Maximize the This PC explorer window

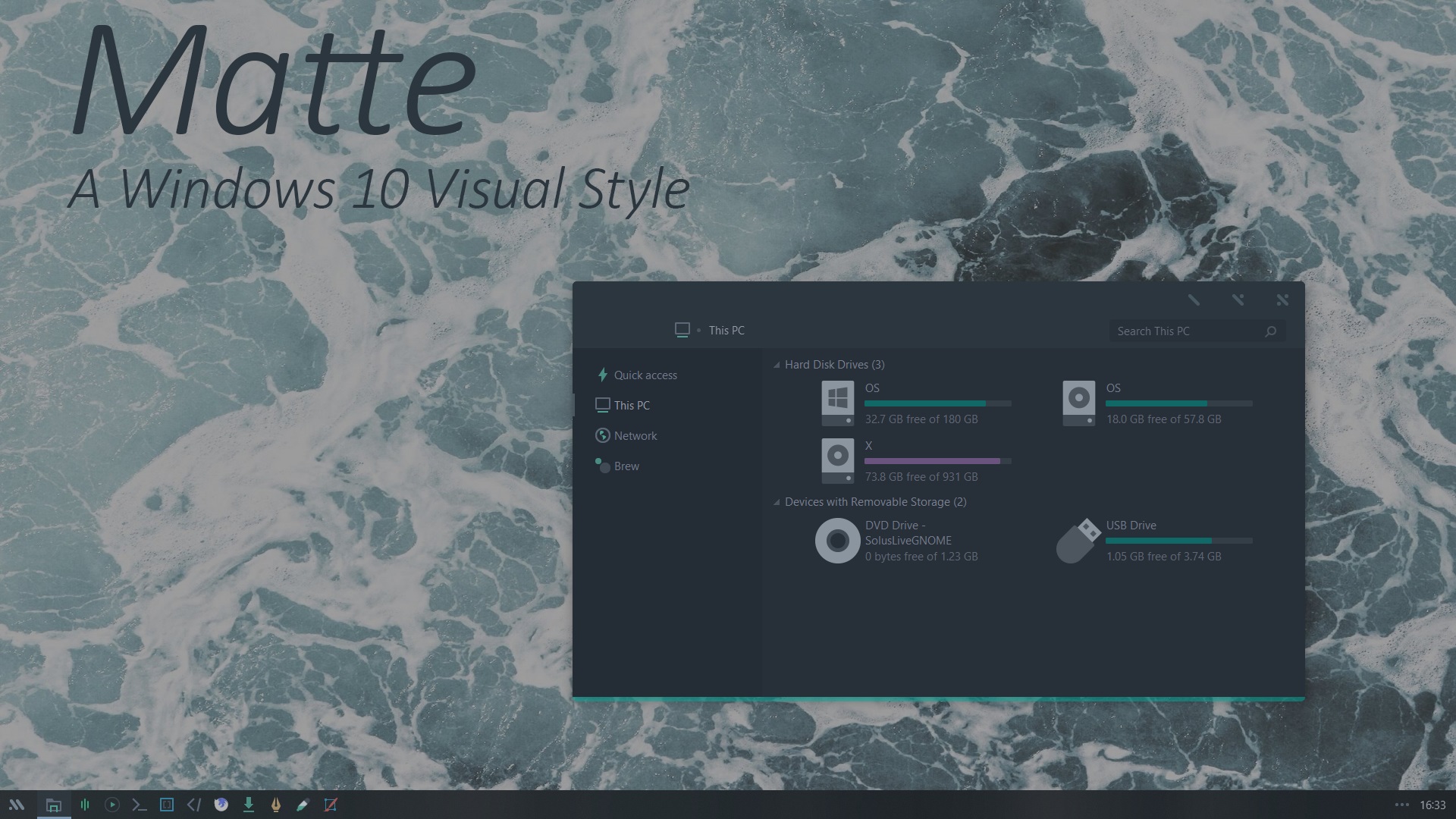[x=1238, y=300]
